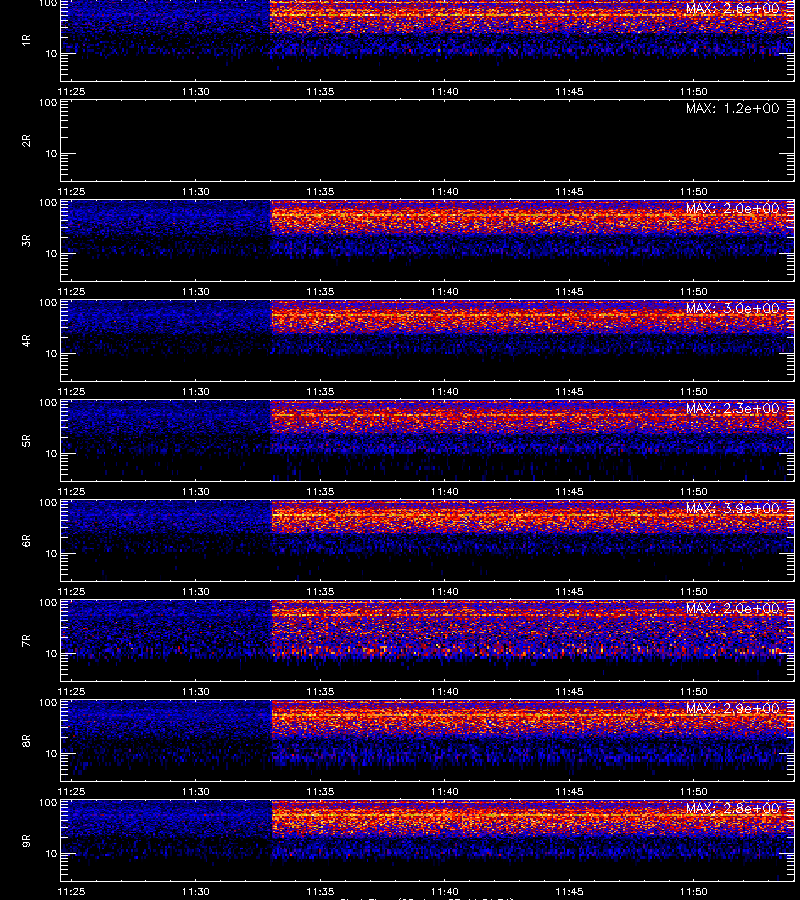The image size is (800, 900).
Task: Click the 7R spectrogram plot
Action: pos(428,641)
